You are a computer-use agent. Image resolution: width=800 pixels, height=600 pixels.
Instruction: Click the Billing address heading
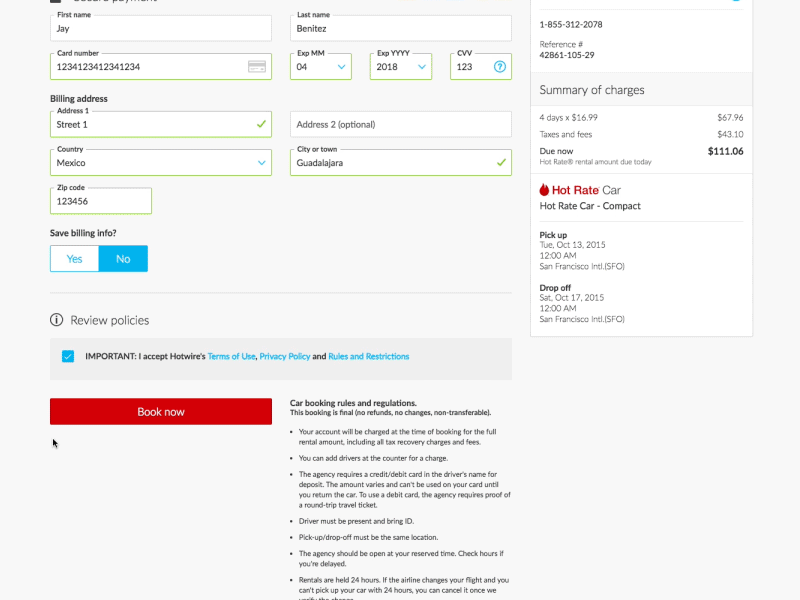[x=79, y=98]
